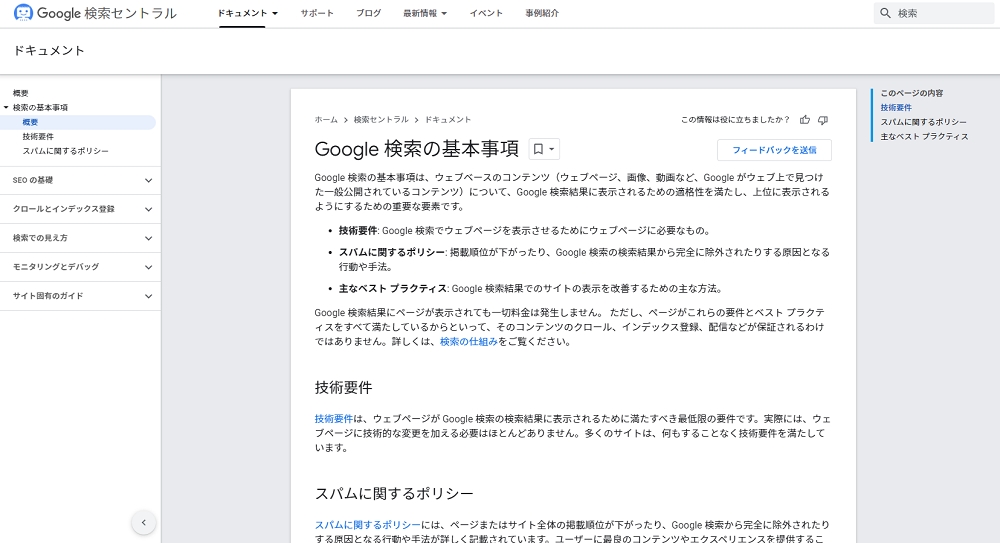Click the Google 検索の基本事項 page title
The image size is (1000, 543).
coord(416,149)
